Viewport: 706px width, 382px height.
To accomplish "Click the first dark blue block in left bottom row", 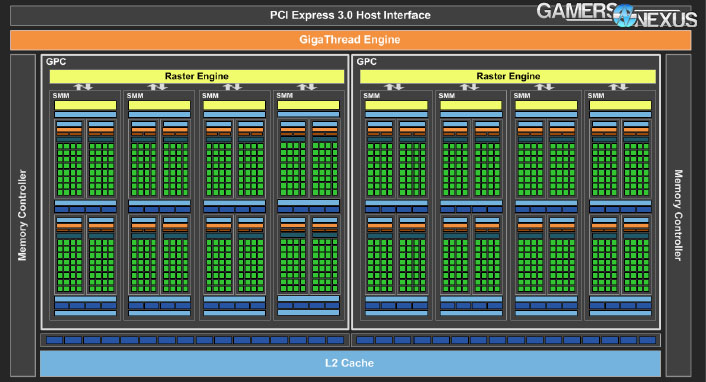I will [54, 340].
